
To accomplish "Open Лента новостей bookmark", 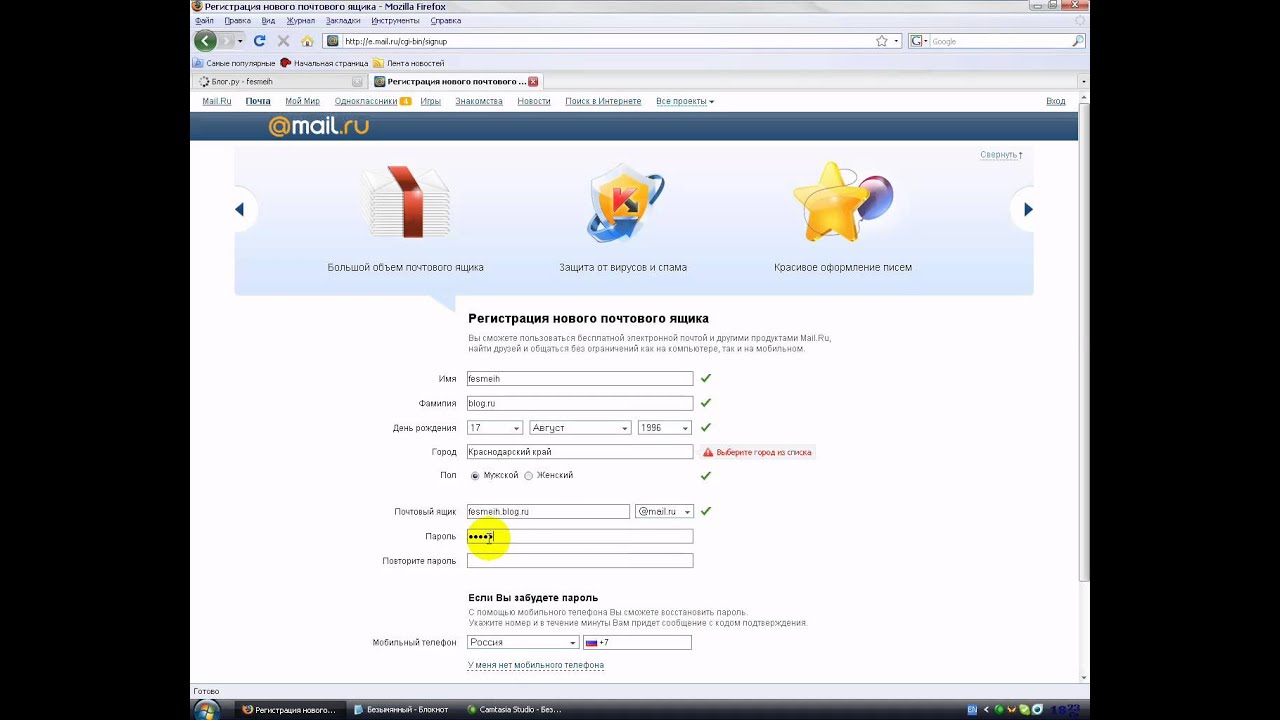I will point(409,63).
